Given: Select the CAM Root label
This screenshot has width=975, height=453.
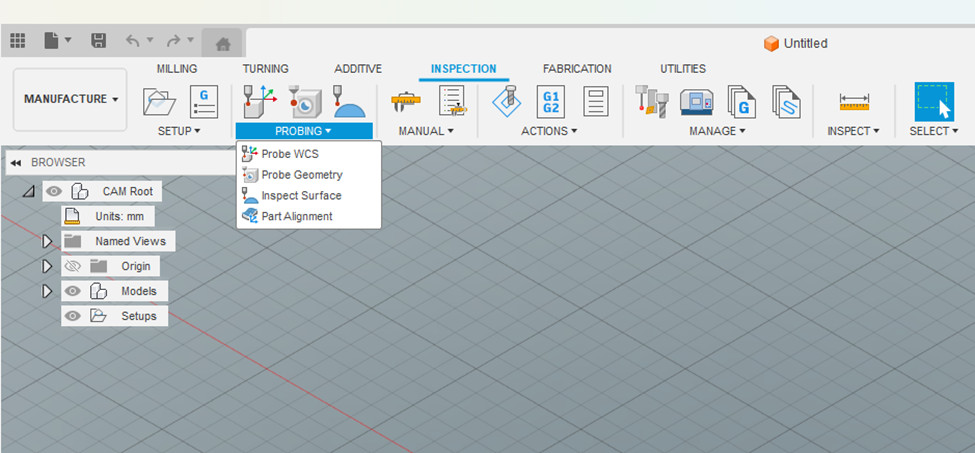Looking at the screenshot, I should tap(127, 191).
